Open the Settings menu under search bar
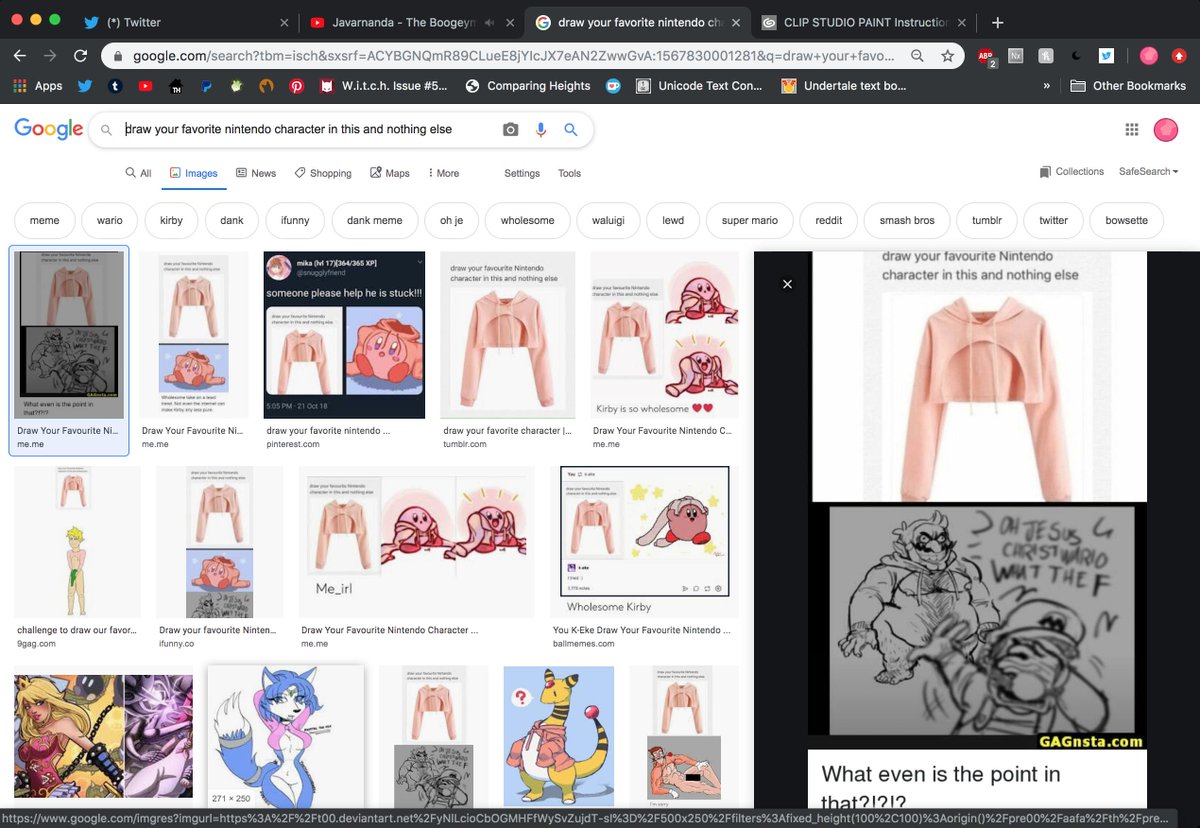 point(522,173)
